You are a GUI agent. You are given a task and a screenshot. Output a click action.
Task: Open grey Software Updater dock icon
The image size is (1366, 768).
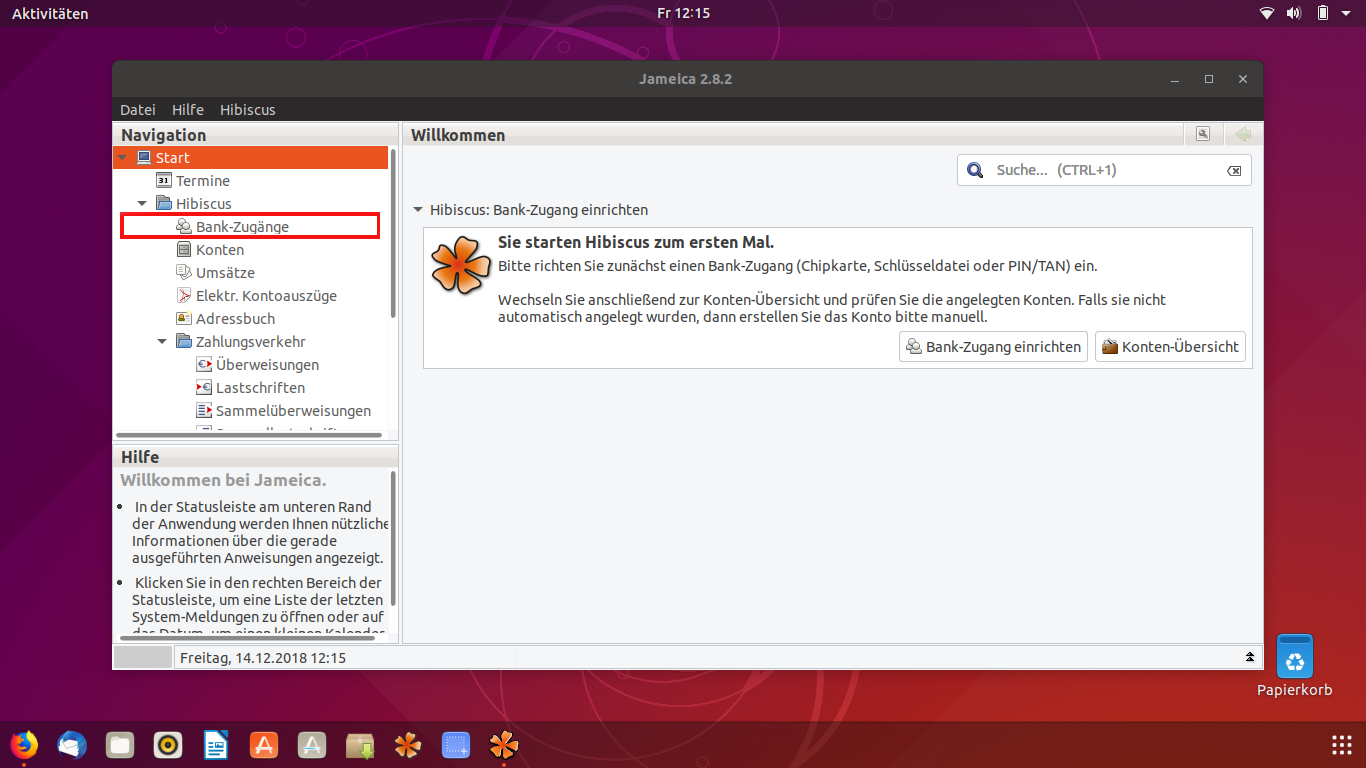tap(312, 745)
